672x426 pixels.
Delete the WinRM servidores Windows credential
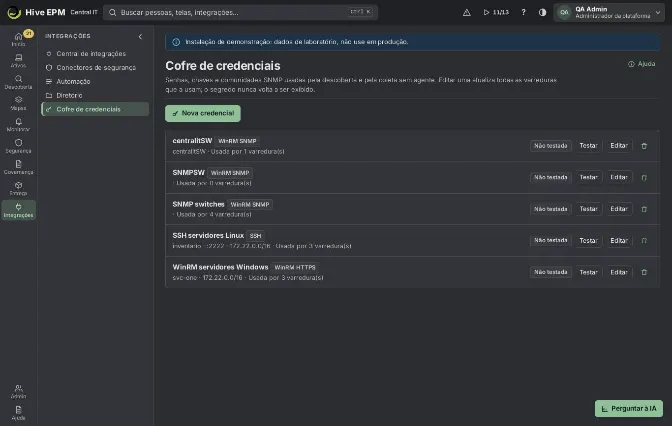coord(644,272)
